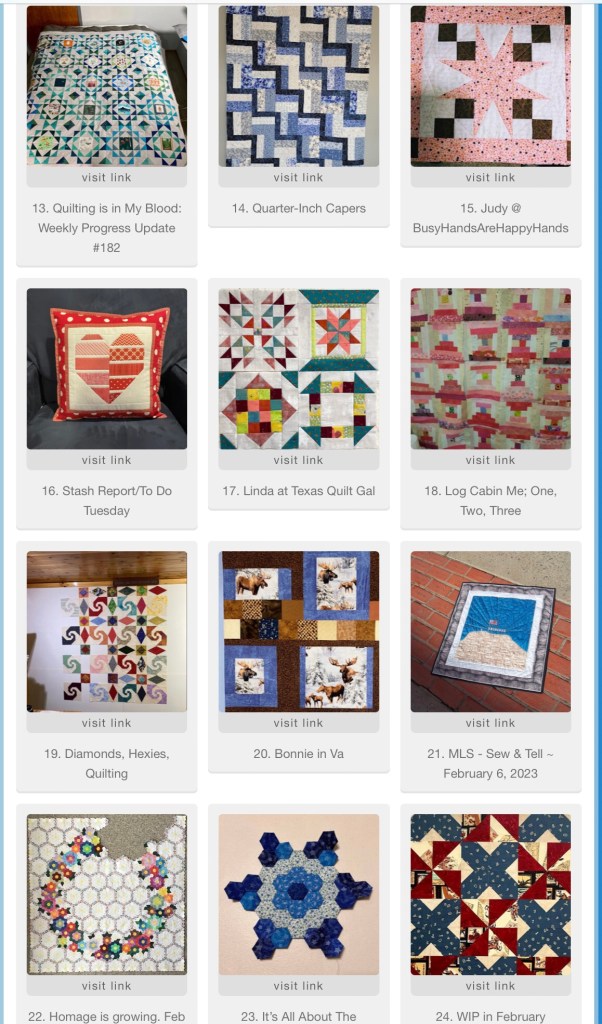This screenshot has height=1024, width=602.
Task: Open the snail trail diamonds quilt image
Action: pyautogui.click(x=106, y=632)
